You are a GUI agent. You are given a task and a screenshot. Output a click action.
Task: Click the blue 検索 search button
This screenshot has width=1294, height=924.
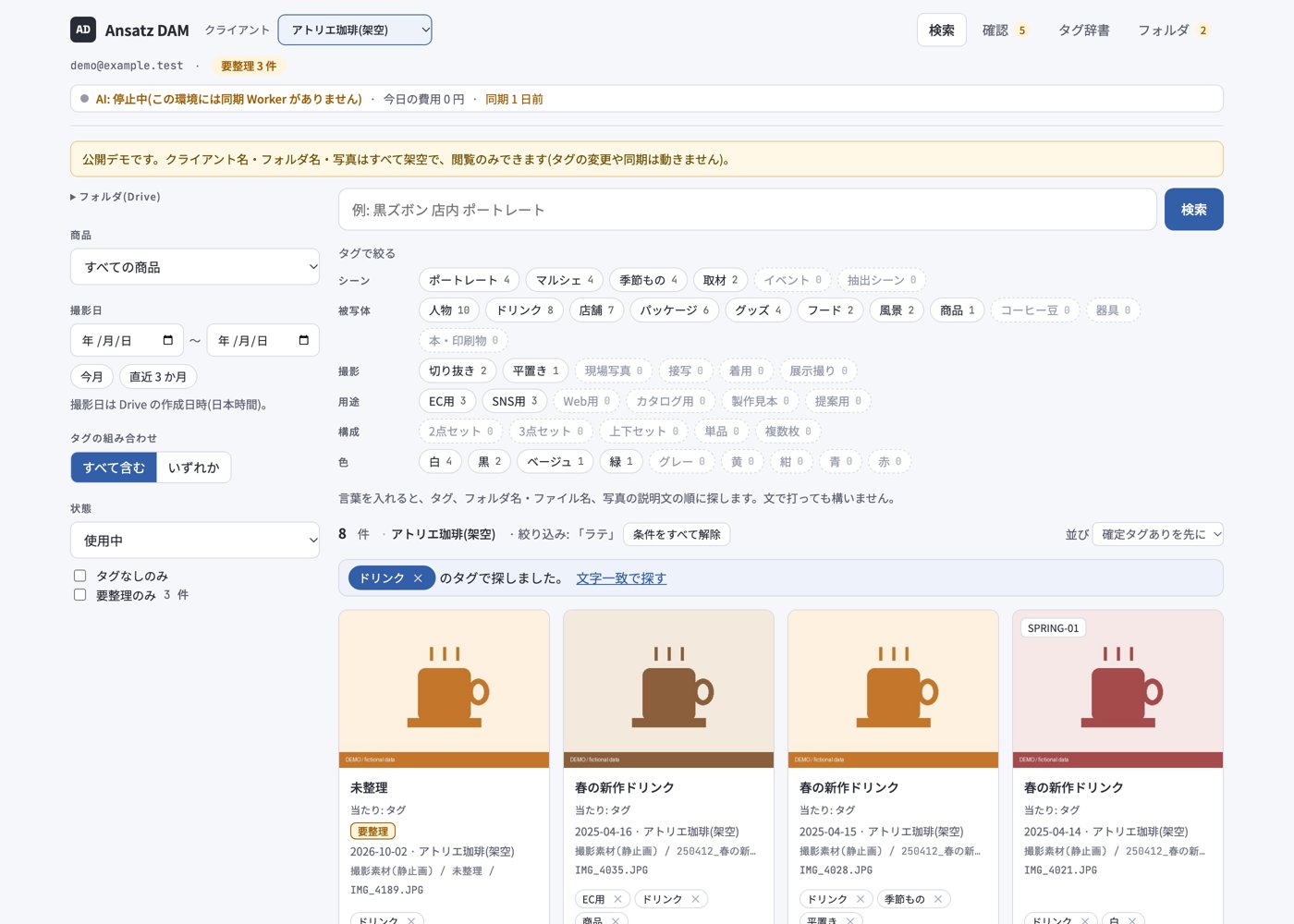[1193, 210]
